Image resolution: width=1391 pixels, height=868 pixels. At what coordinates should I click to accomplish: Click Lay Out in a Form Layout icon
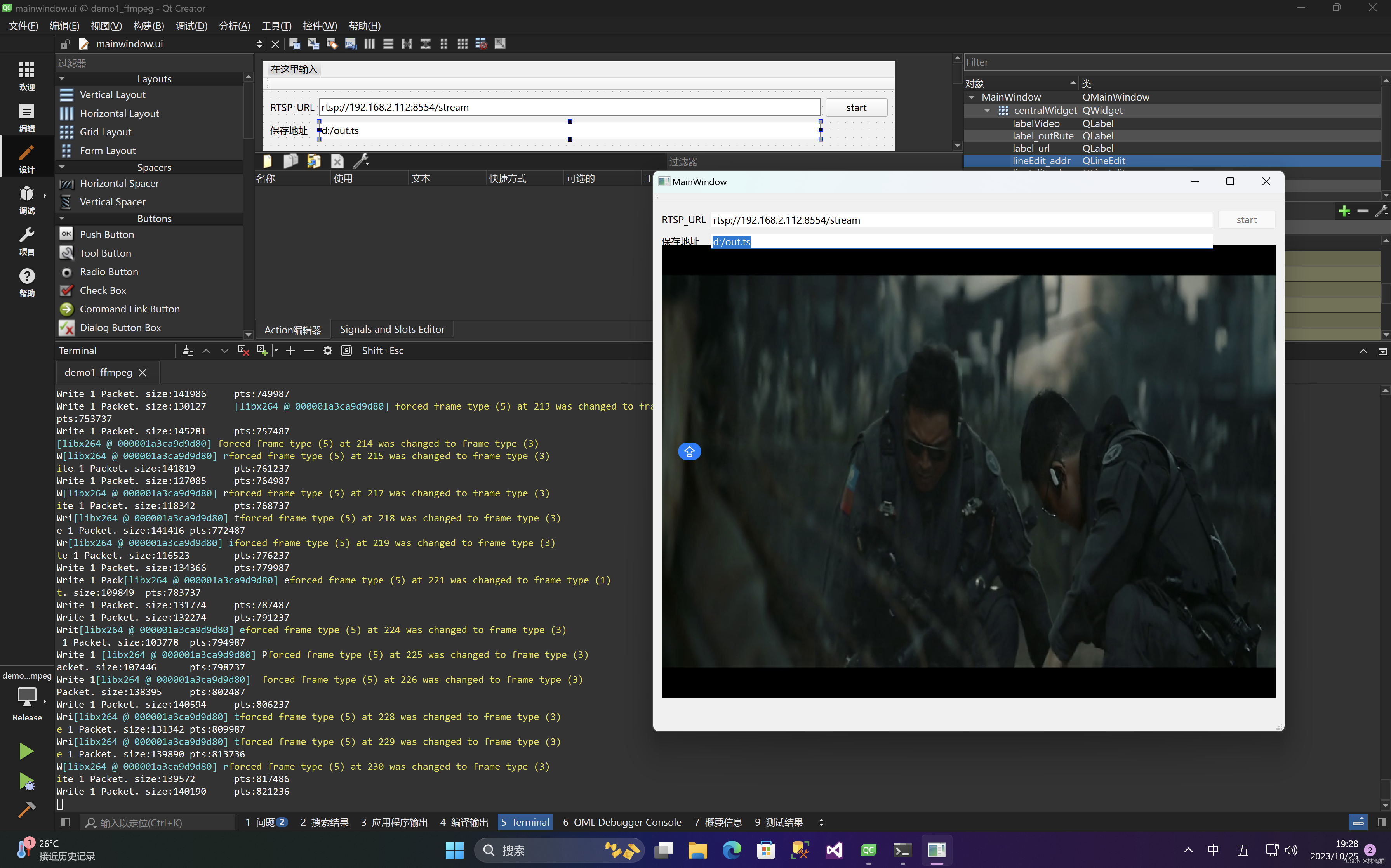pyautogui.click(x=444, y=43)
